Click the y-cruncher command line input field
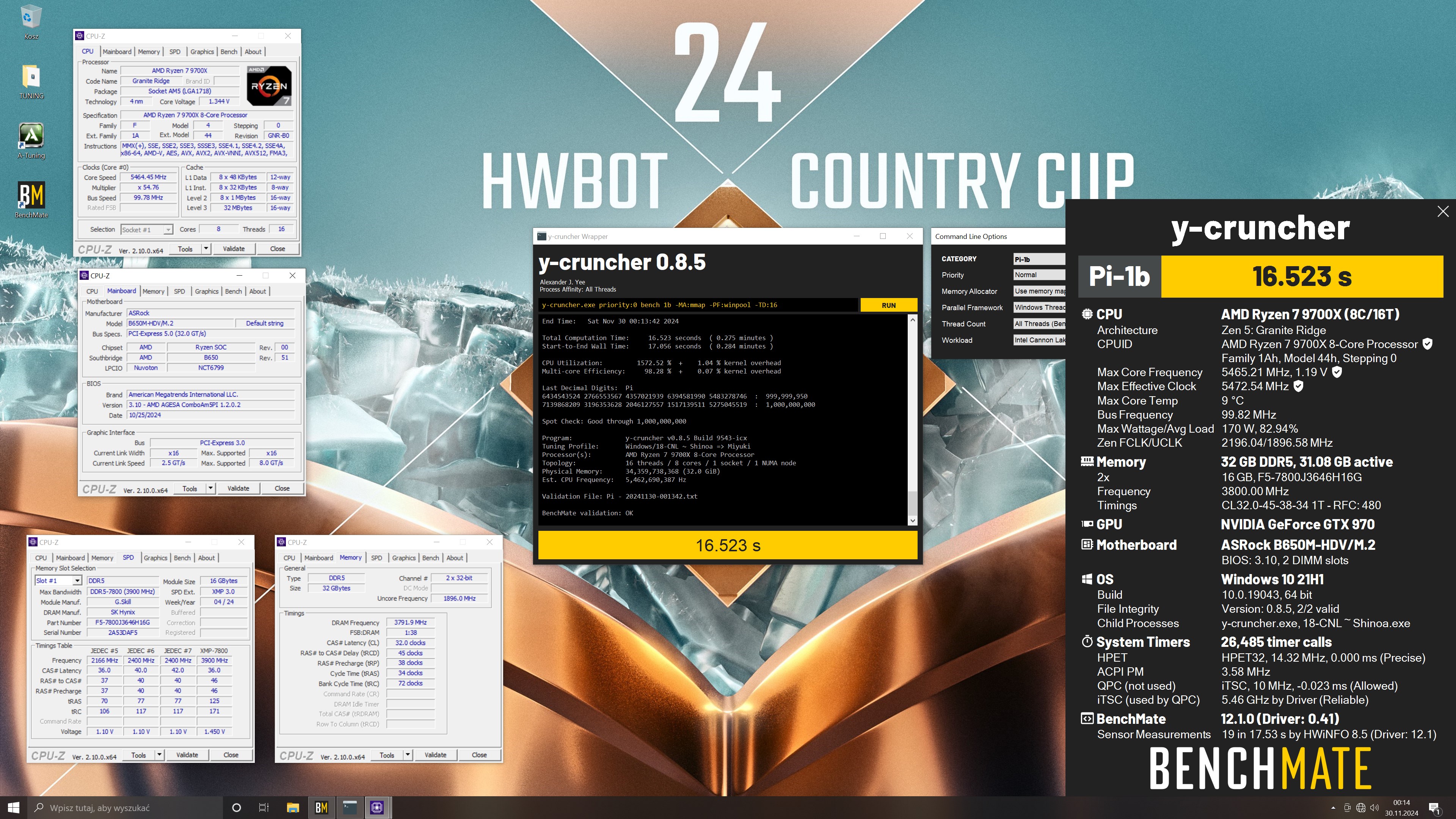 pyautogui.click(x=698, y=305)
